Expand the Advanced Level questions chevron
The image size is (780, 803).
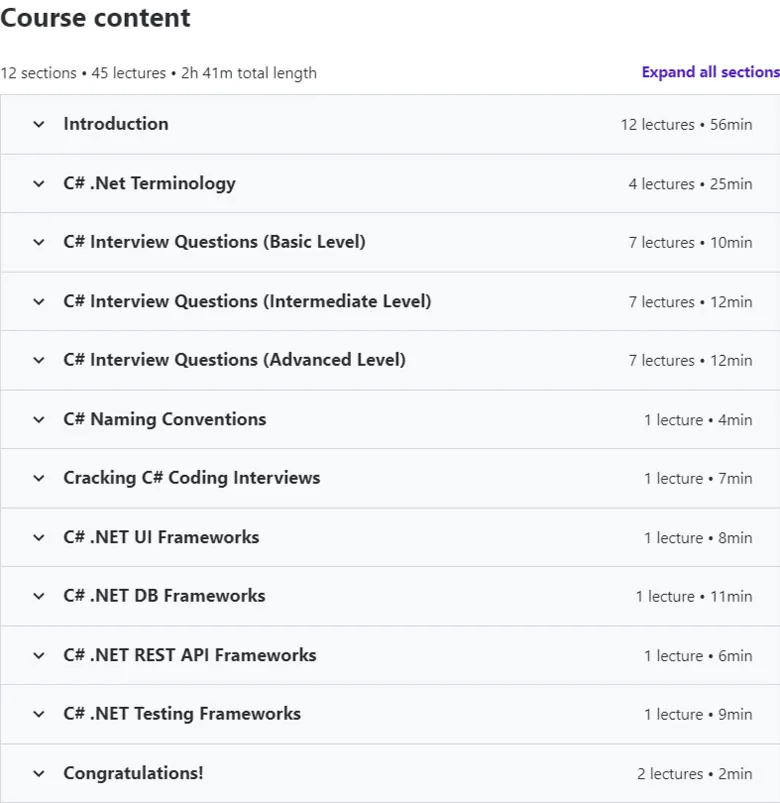coord(38,360)
